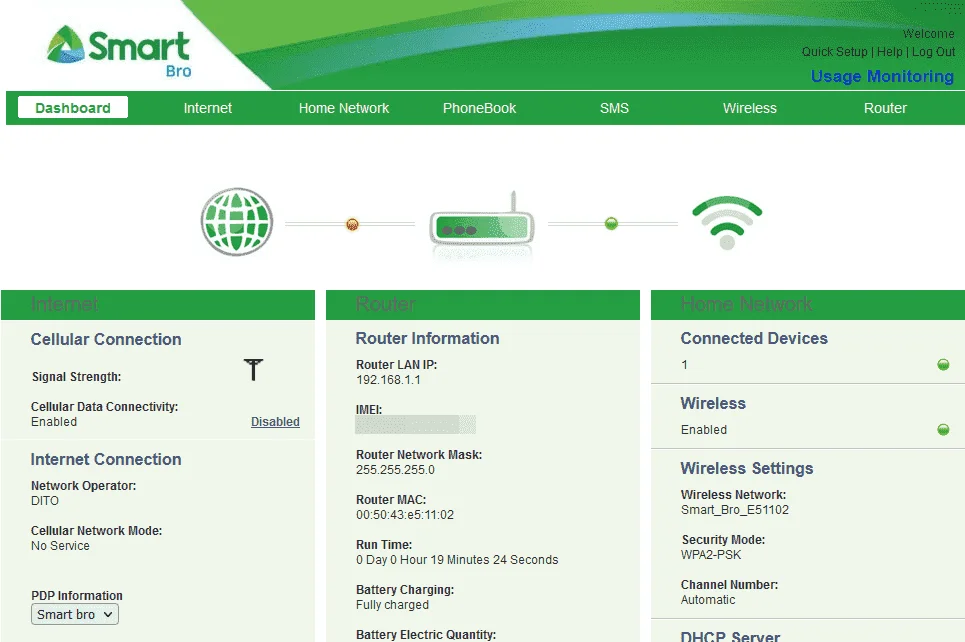Click the Automatic channel number value

tap(708, 600)
